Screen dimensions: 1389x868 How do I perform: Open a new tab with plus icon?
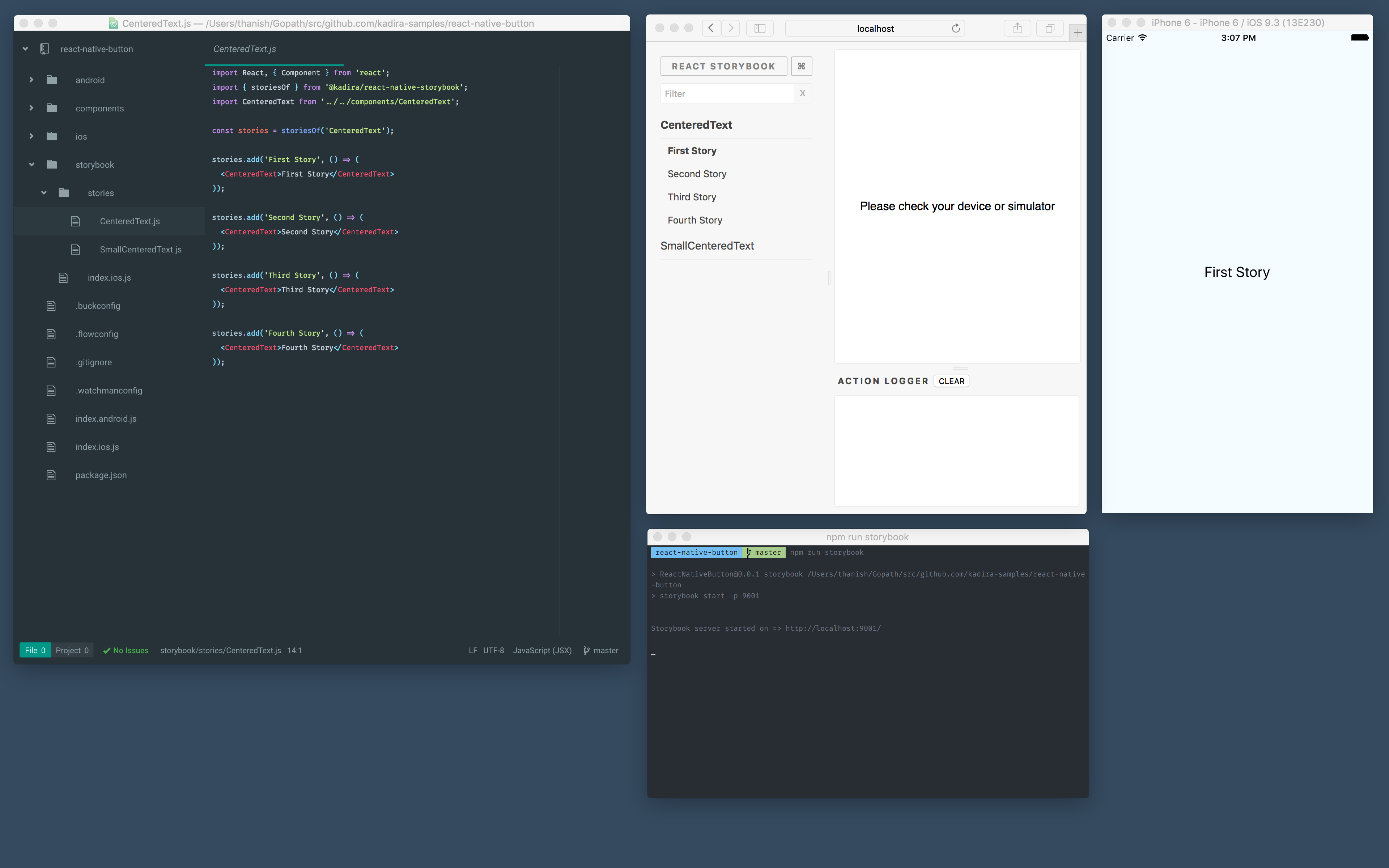(x=1077, y=33)
